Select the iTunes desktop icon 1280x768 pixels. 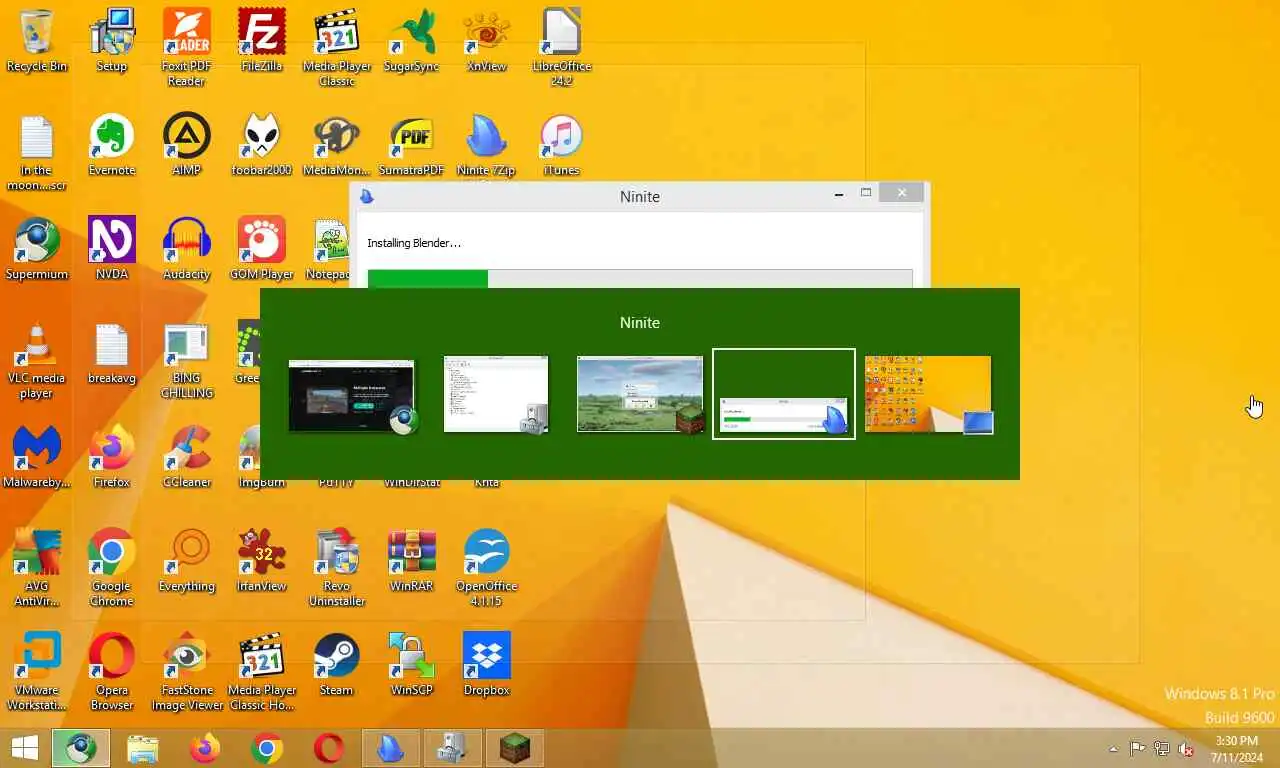[x=562, y=144]
